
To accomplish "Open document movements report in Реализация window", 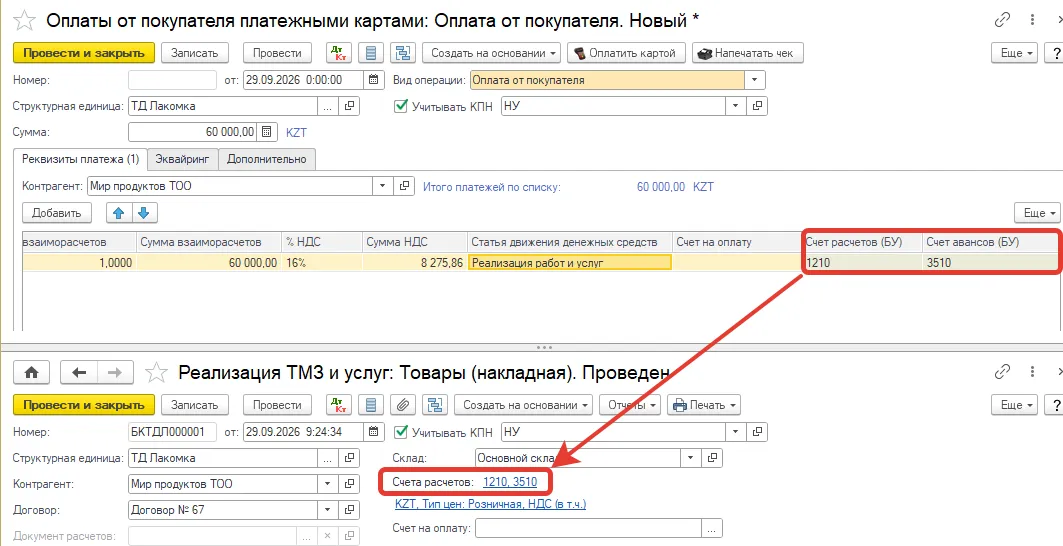I will (x=371, y=405).
